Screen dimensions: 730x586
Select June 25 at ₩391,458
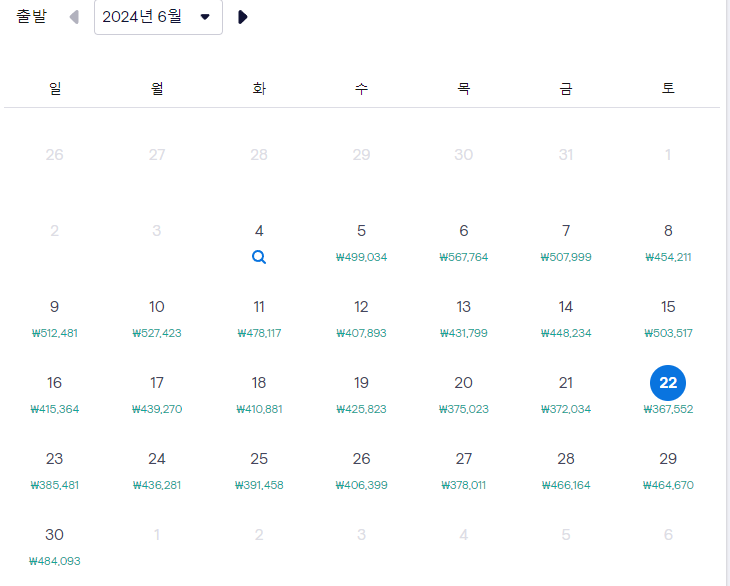tap(259, 471)
